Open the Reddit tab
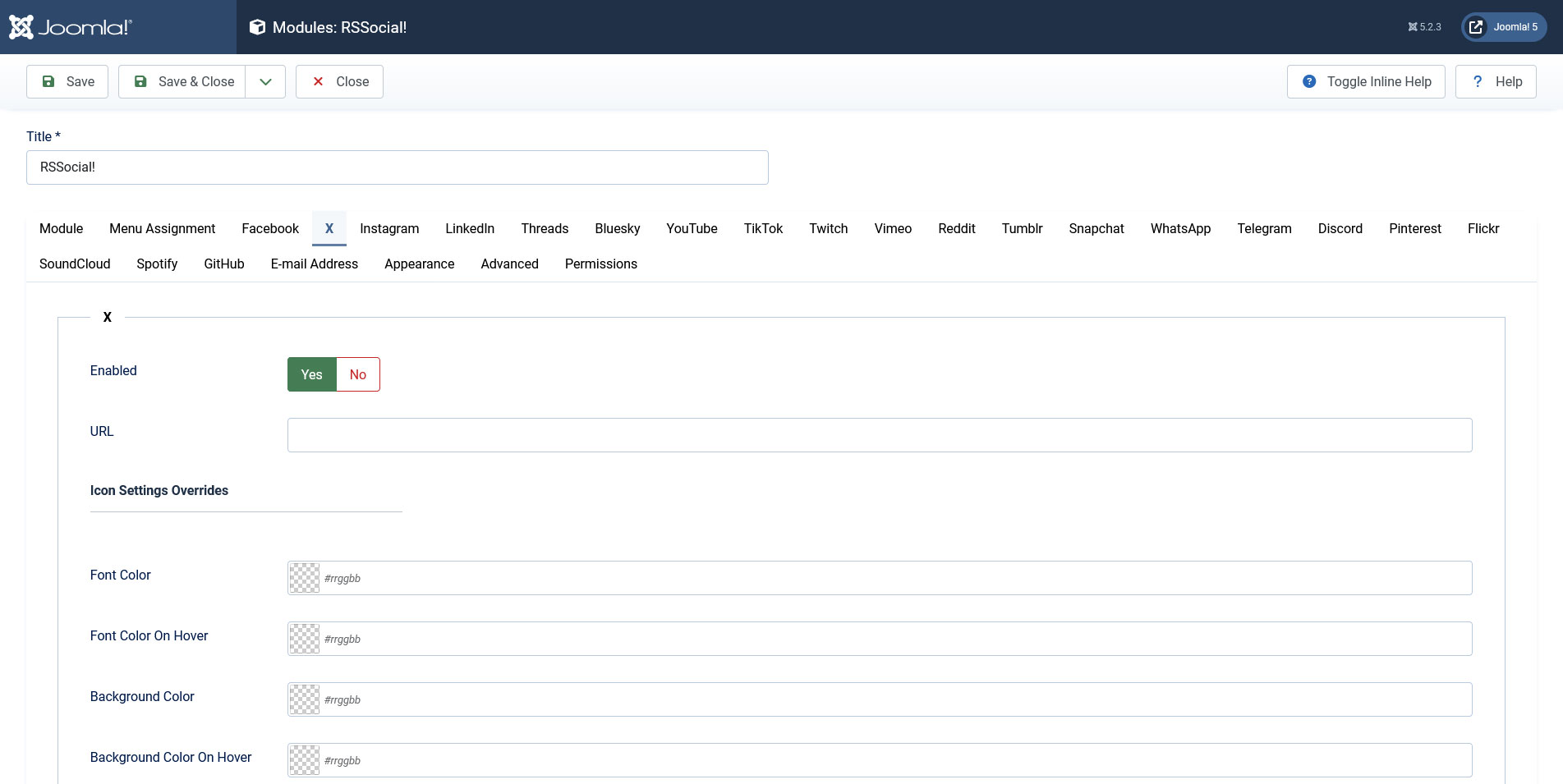The width and height of the screenshot is (1563, 784). [x=957, y=228]
